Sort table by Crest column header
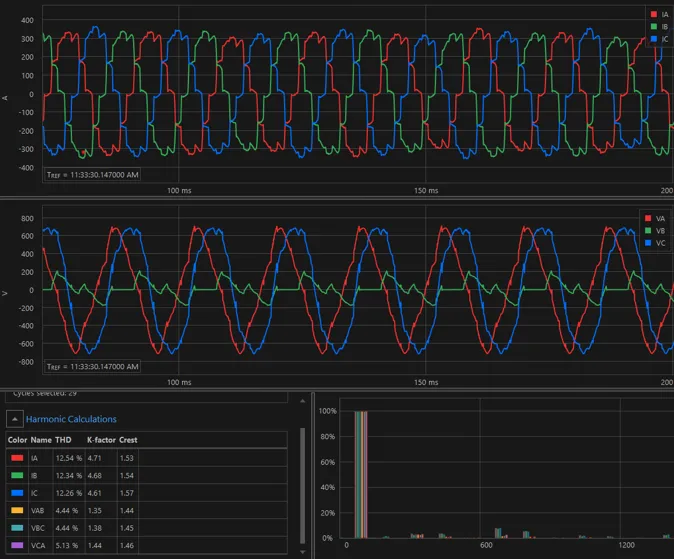Screen dimensions: 674x559 (x=128, y=440)
